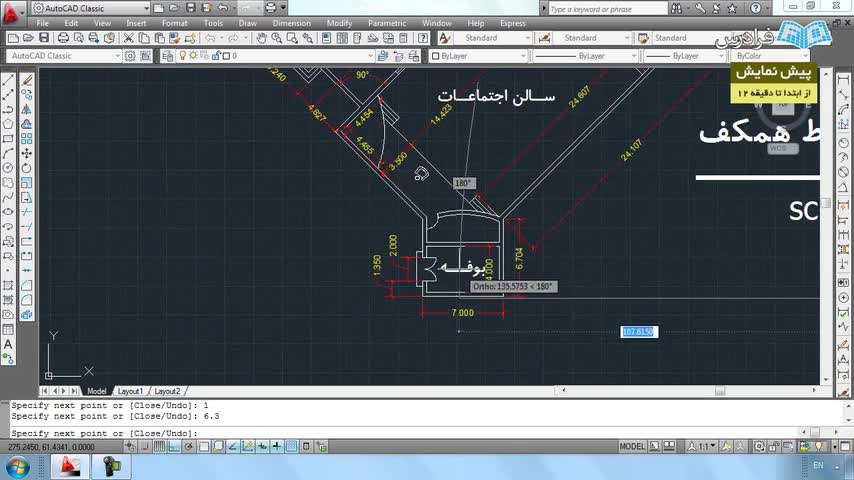Click the Cut scissors icon
The width and height of the screenshot is (854, 480).
point(129,38)
